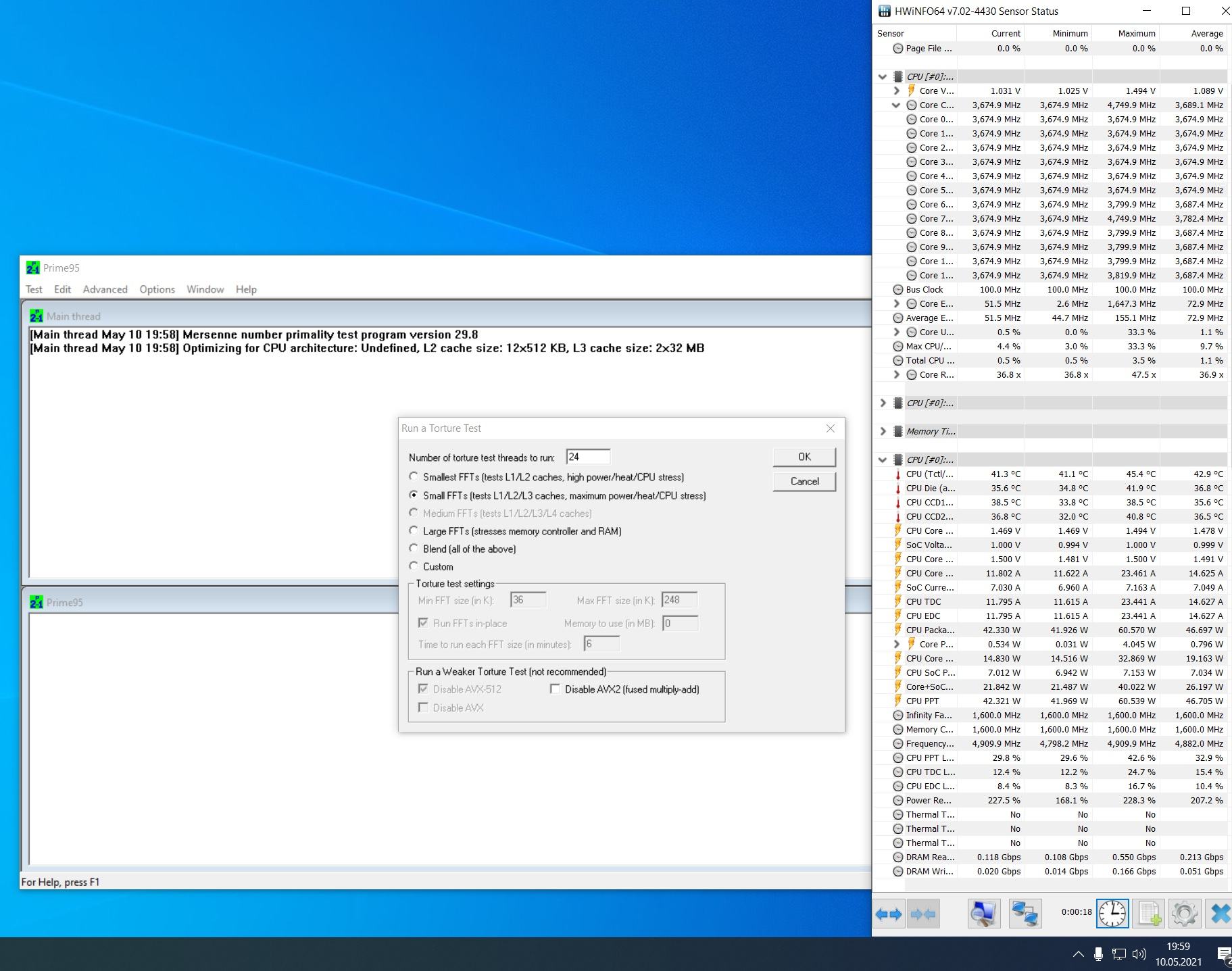Image resolution: width=1232 pixels, height=971 pixels.
Task: Collapse Core C... clocks list
Action: [896, 105]
